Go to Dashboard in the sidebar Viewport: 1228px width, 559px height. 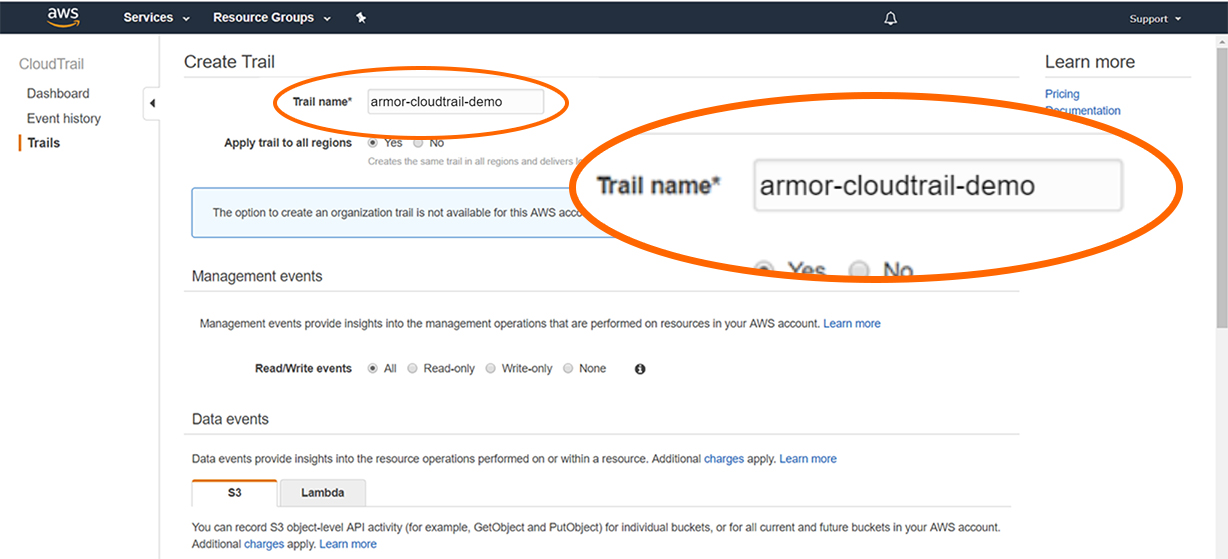pyautogui.click(x=58, y=93)
